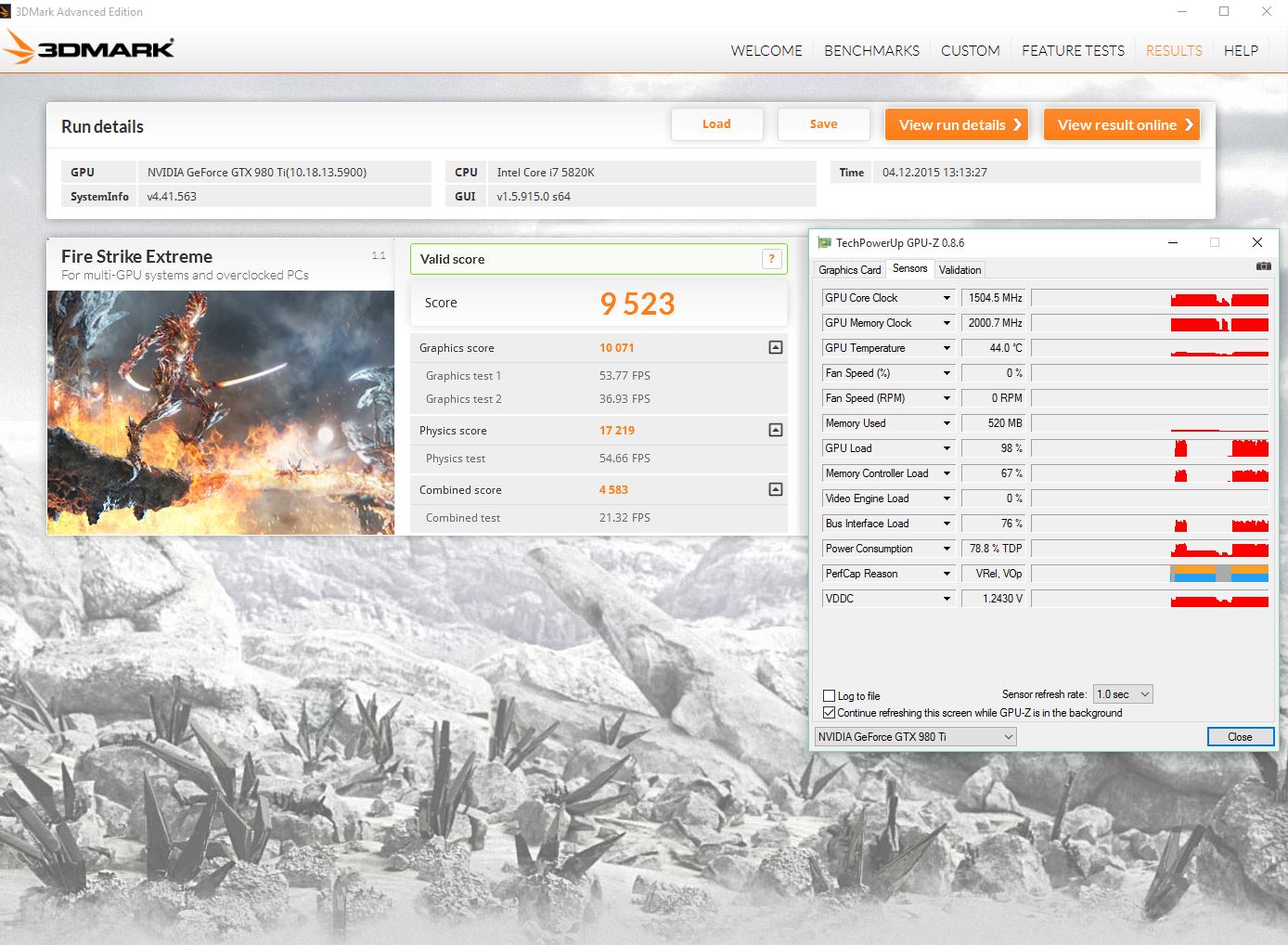Go to the WELCOME tab
Viewport: 1288px width, 945px height.
coord(766,51)
